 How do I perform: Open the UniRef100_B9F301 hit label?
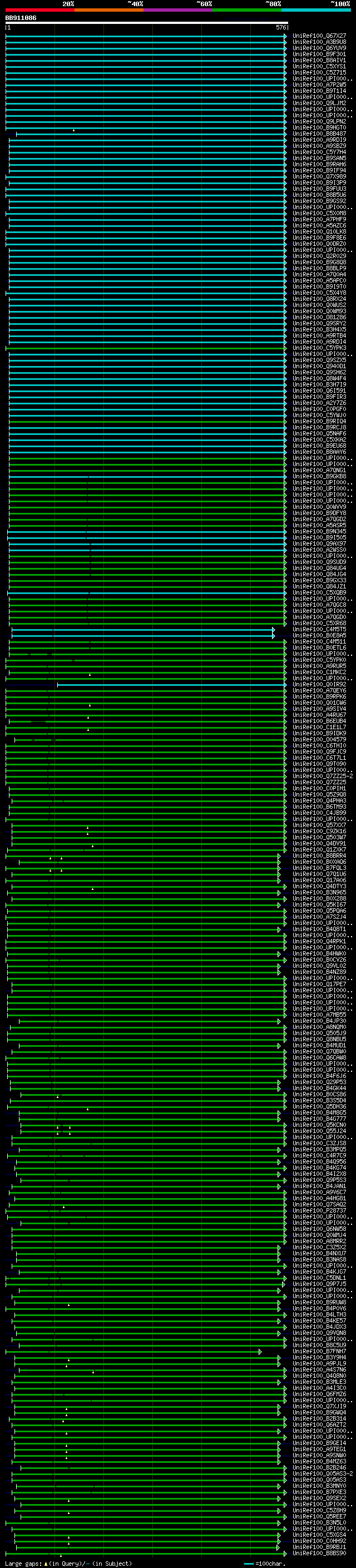319,54
